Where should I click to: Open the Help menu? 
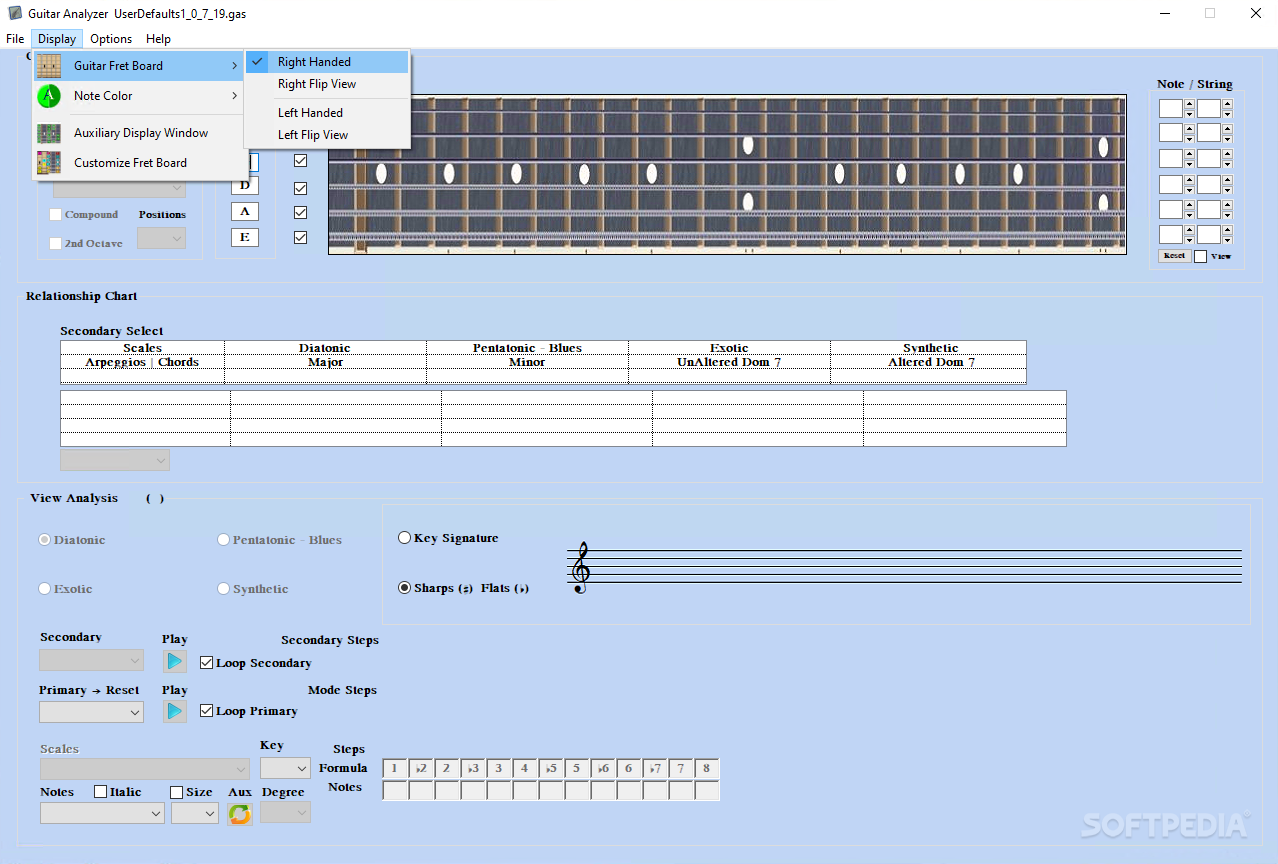(158, 39)
